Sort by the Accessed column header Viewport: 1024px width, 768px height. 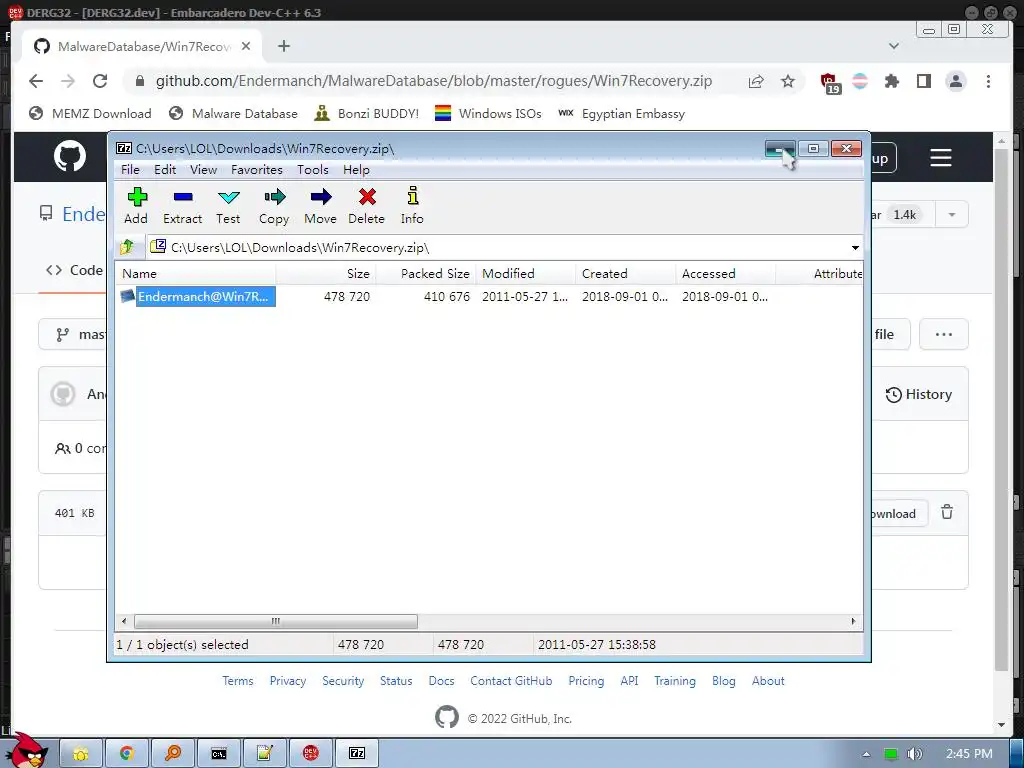pyautogui.click(x=726, y=274)
